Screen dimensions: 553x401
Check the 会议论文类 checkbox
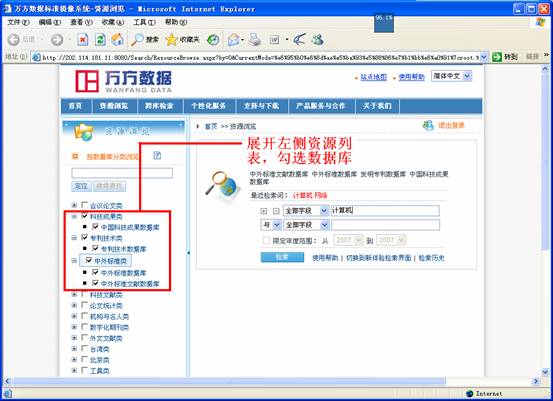point(84,205)
